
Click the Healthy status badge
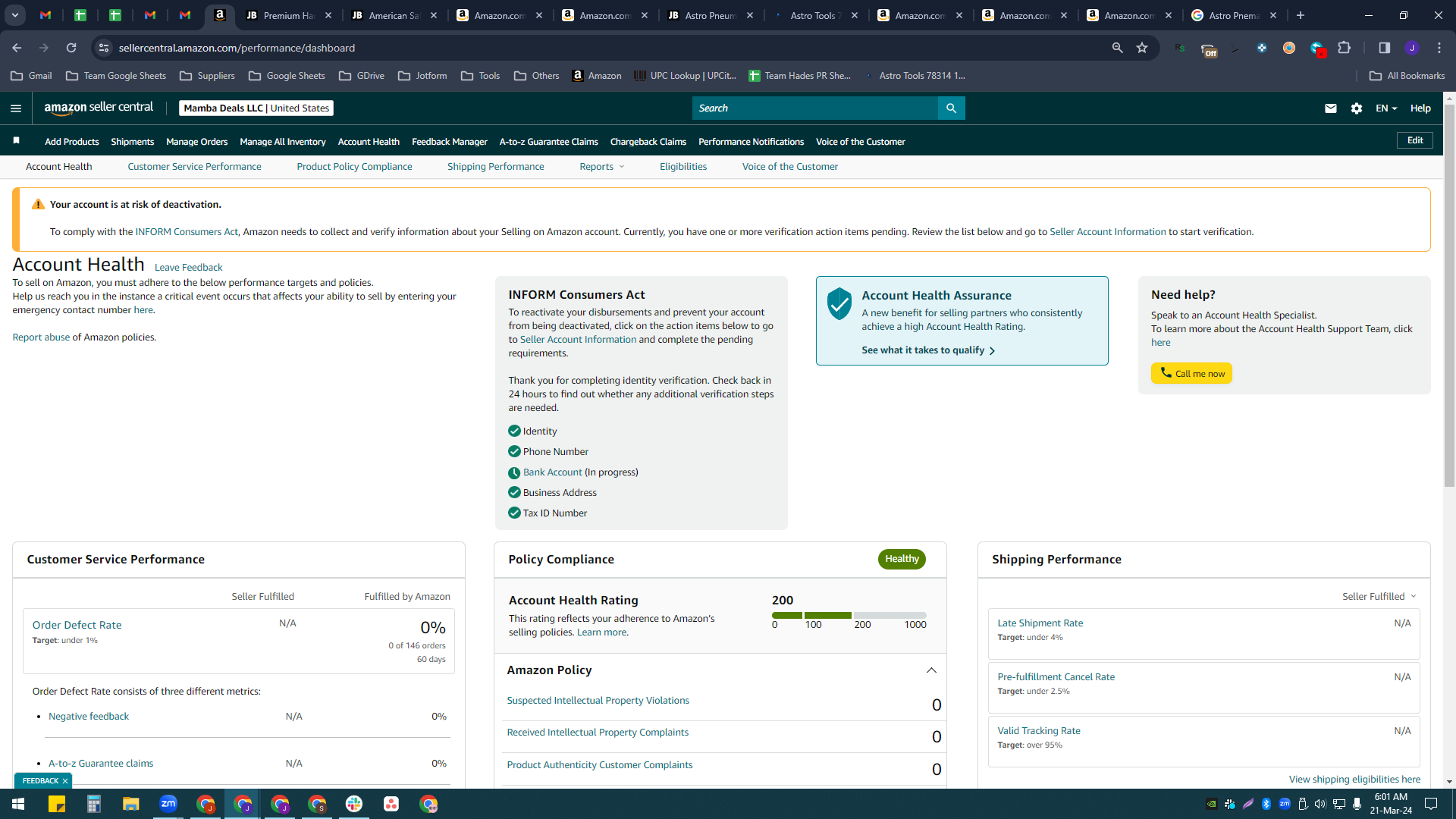(x=902, y=559)
